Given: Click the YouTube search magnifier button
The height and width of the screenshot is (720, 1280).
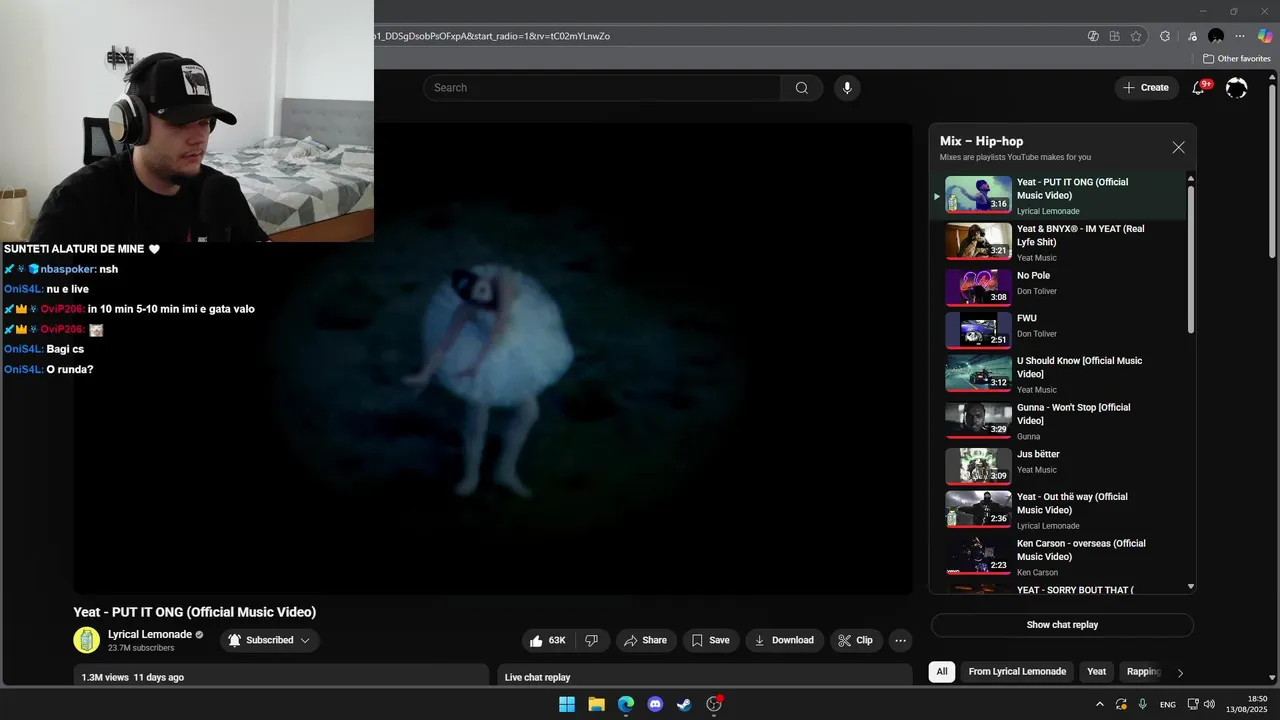Looking at the screenshot, I should tap(802, 88).
